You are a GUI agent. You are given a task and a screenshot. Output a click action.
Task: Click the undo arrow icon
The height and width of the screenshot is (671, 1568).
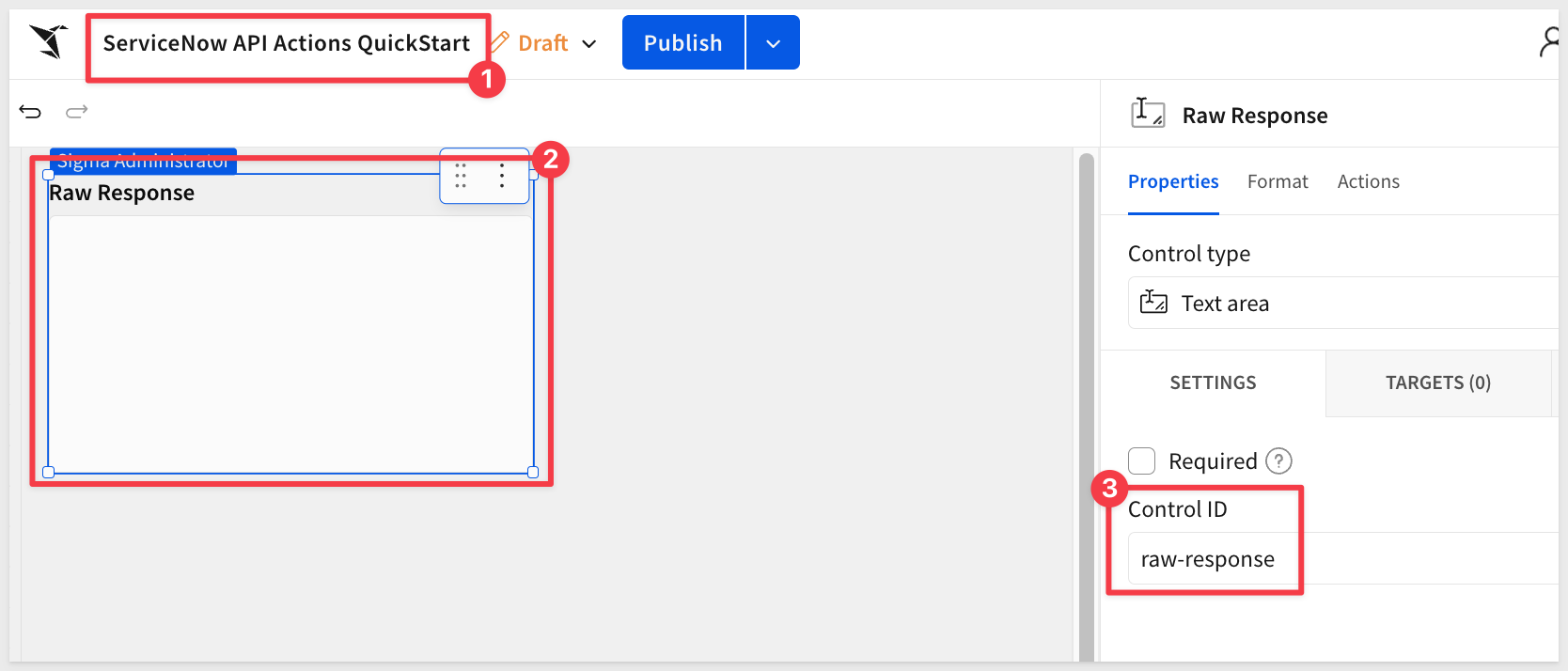point(30,112)
